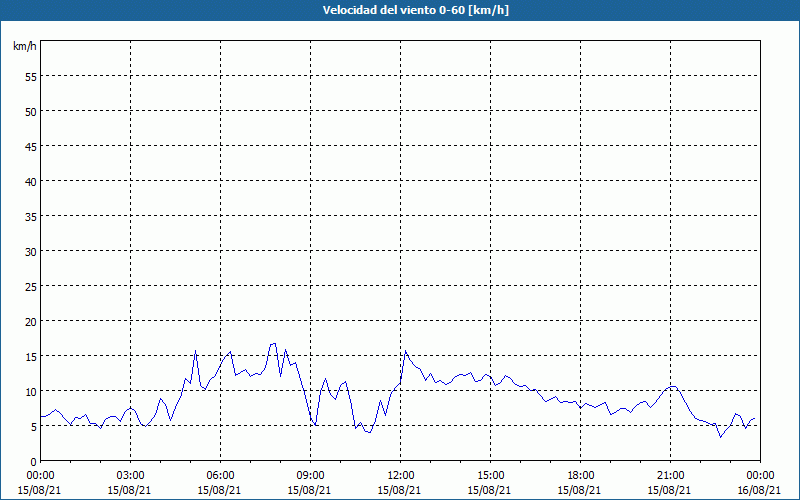The image size is (800, 500).
Task: Click the "25" y-axis tick label
Action: point(31,286)
